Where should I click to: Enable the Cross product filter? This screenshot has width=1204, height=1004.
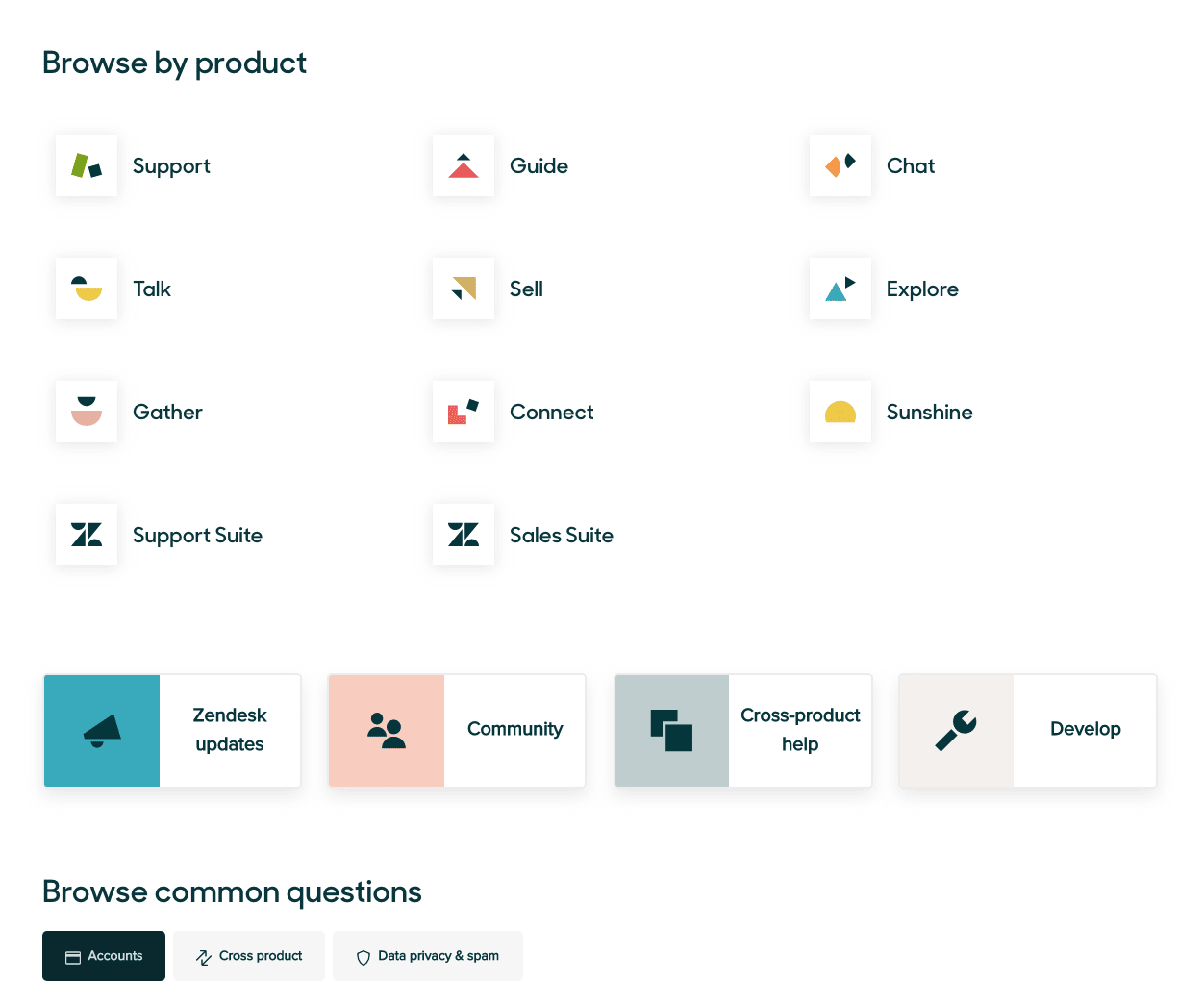249,956
